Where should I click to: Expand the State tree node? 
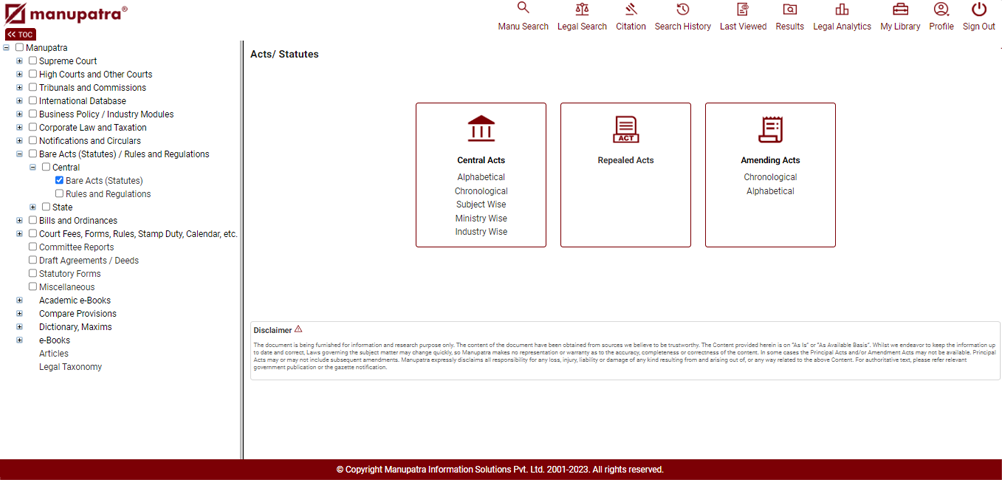(33, 207)
